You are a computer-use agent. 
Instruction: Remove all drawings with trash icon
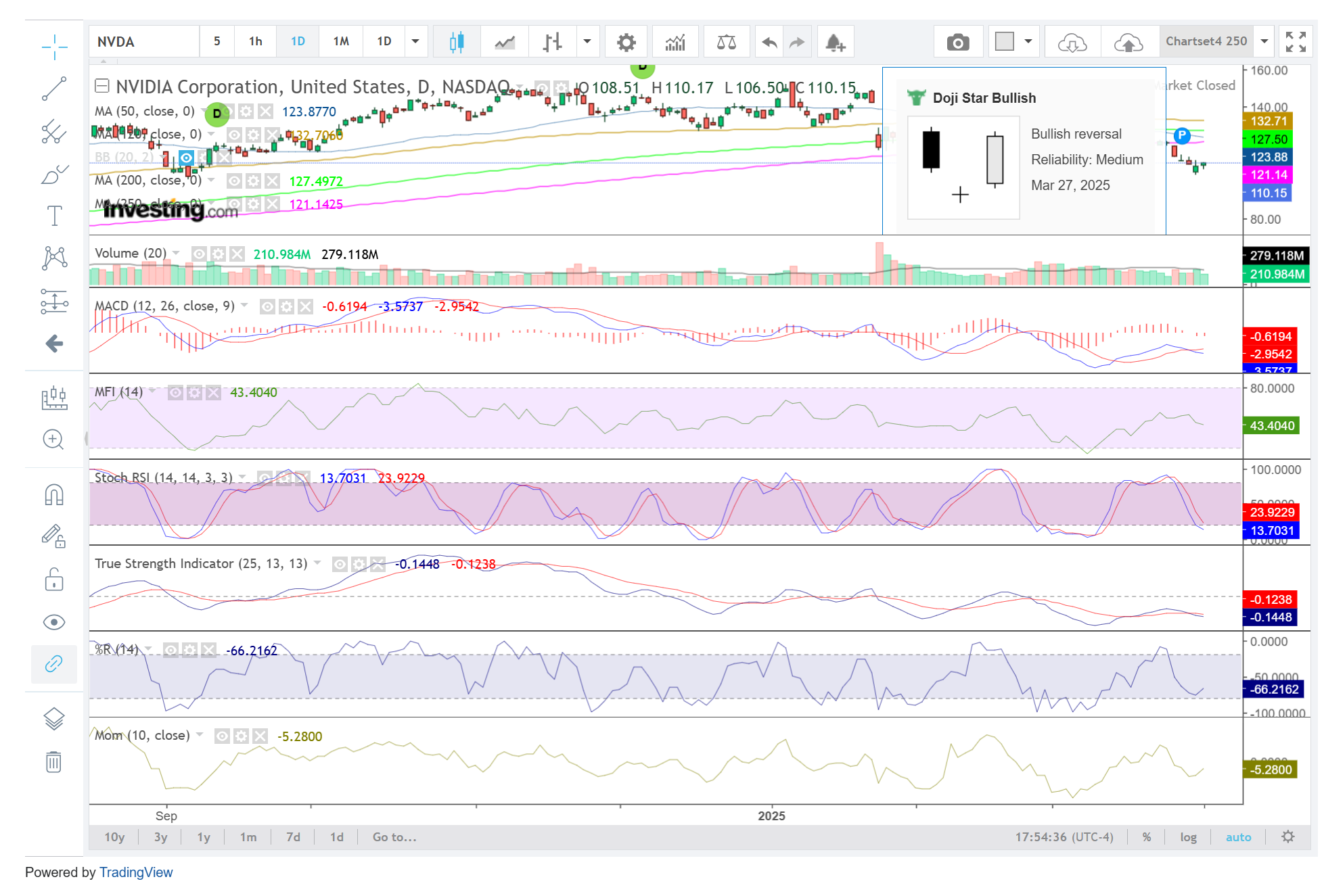tap(54, 762)
